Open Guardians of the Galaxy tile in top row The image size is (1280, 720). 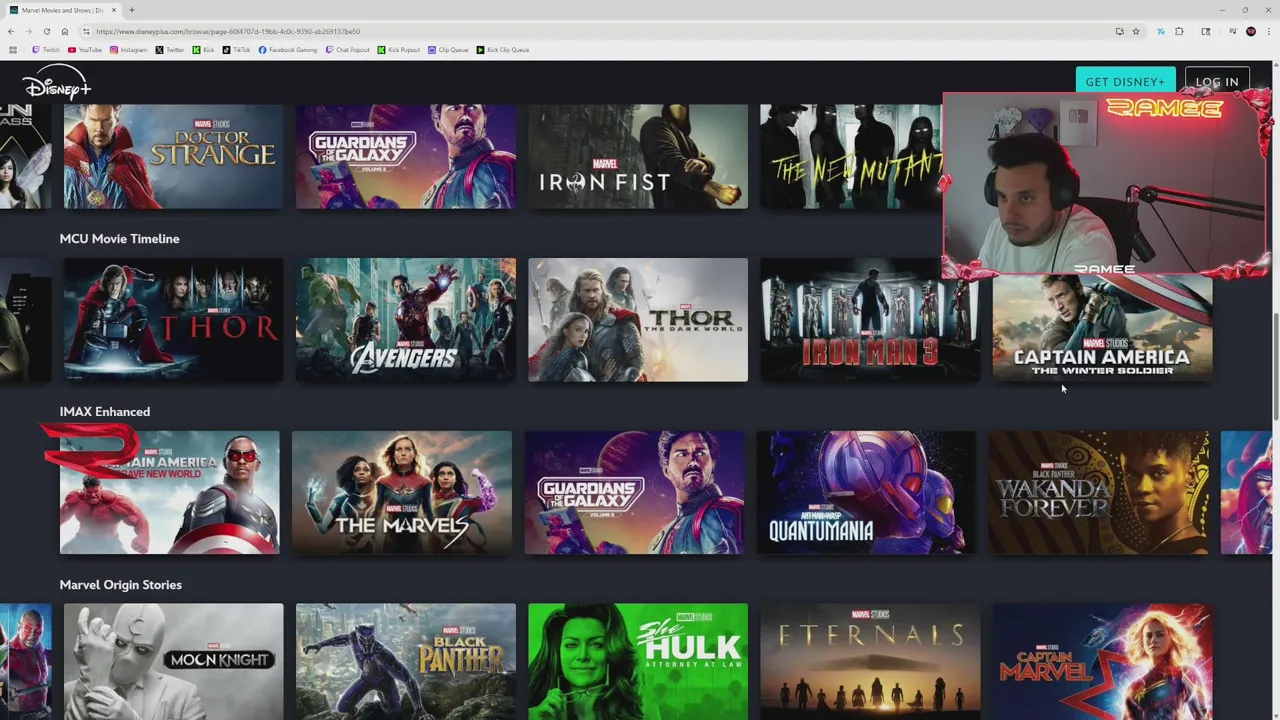coord(406,156)
